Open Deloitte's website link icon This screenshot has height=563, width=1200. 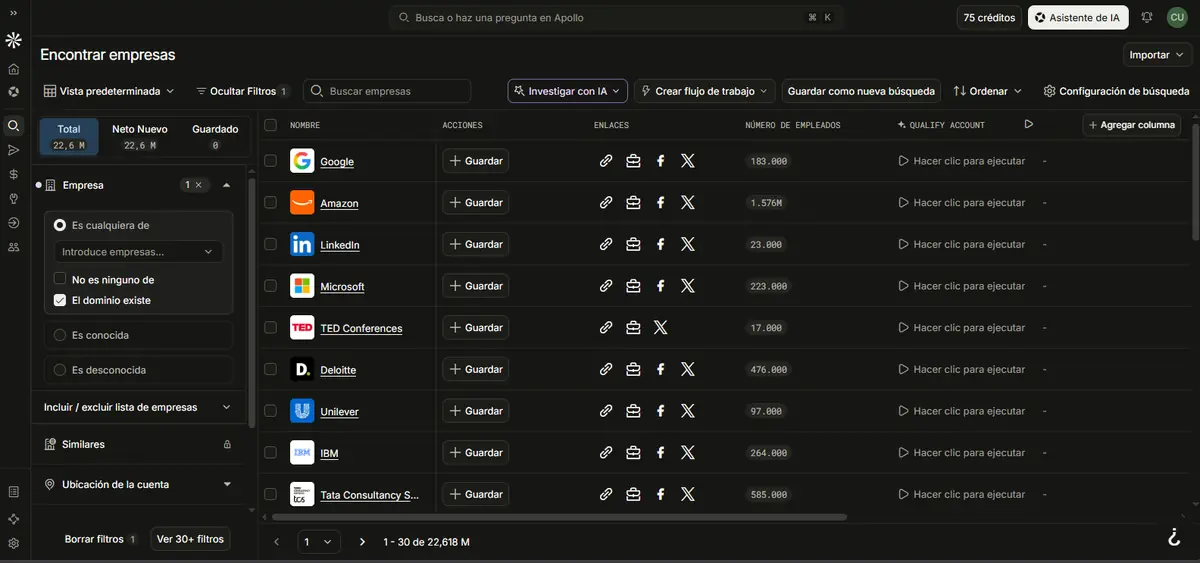tap(606, 369)
